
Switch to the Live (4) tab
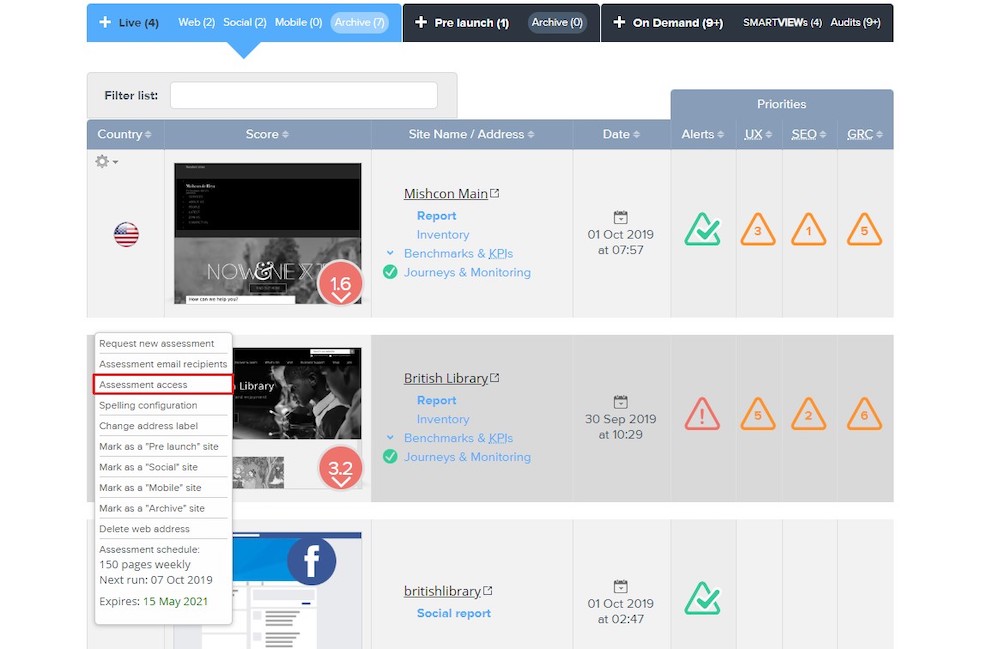pos(138,23)
